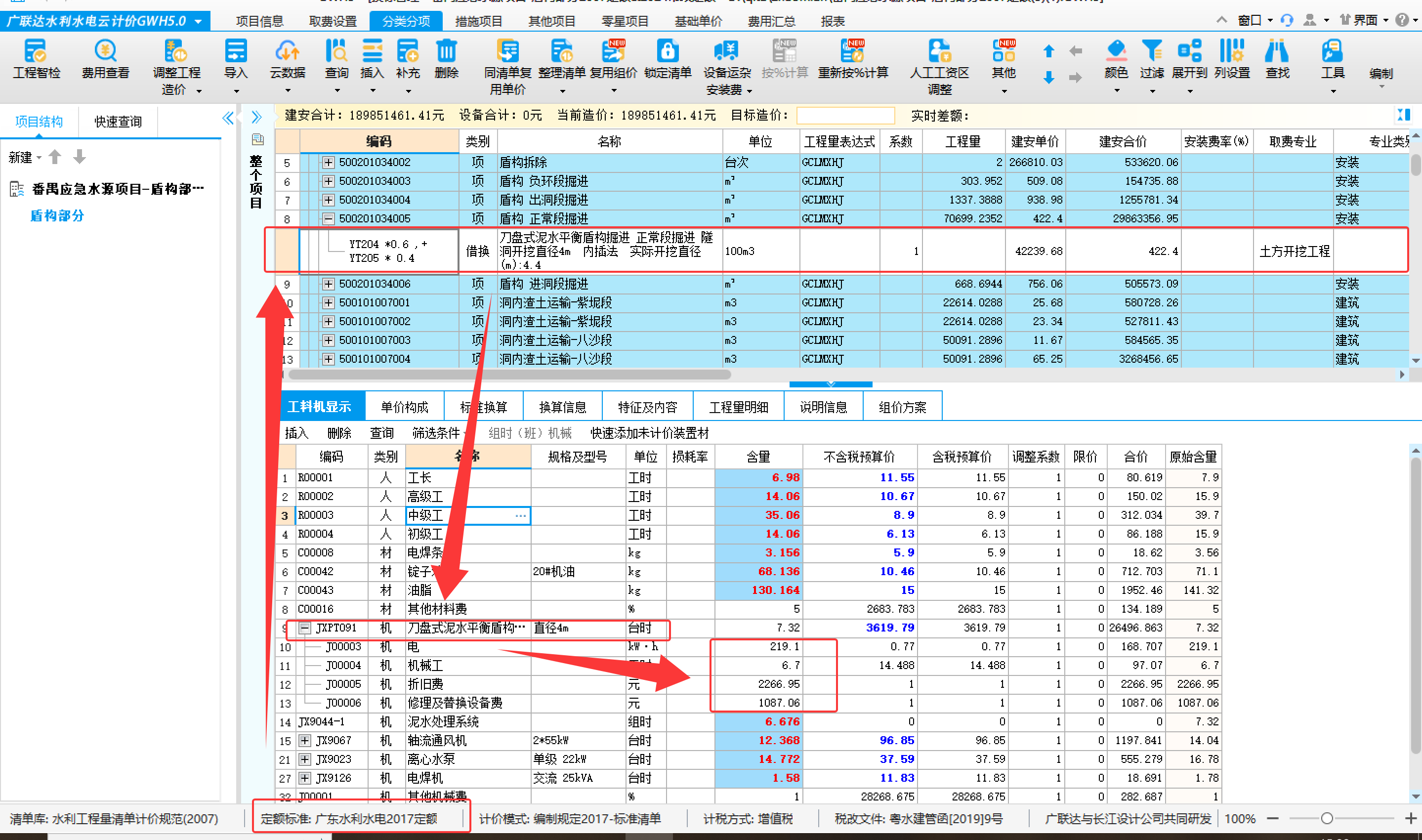The height and width of the screenshot is (840, 1422).
Task: Click the 复用组价 icon
Action: 613,51
